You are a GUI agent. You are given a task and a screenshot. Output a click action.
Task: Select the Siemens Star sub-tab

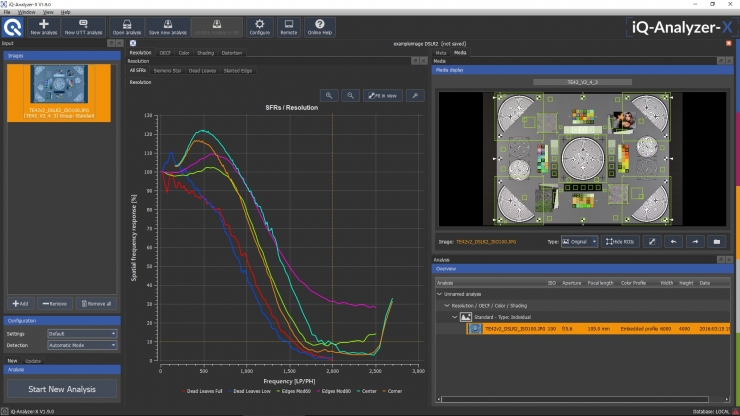pos(168,71)
